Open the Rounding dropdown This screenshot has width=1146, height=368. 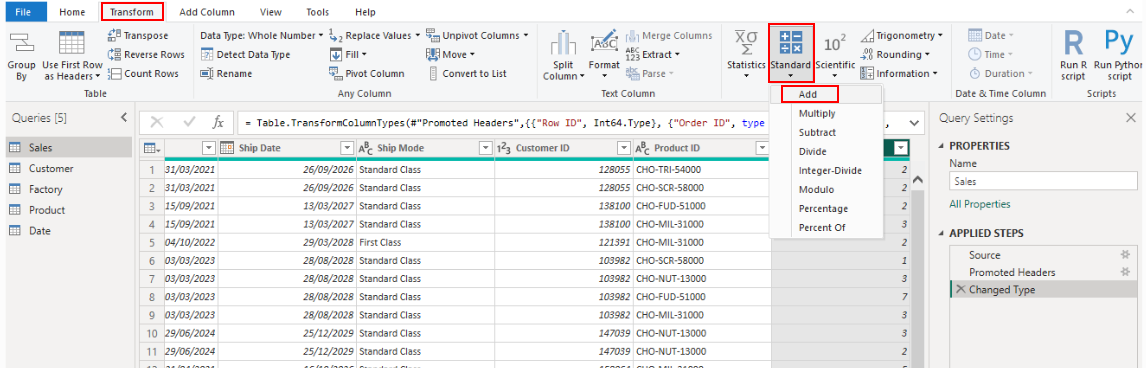tap(895, 54)
